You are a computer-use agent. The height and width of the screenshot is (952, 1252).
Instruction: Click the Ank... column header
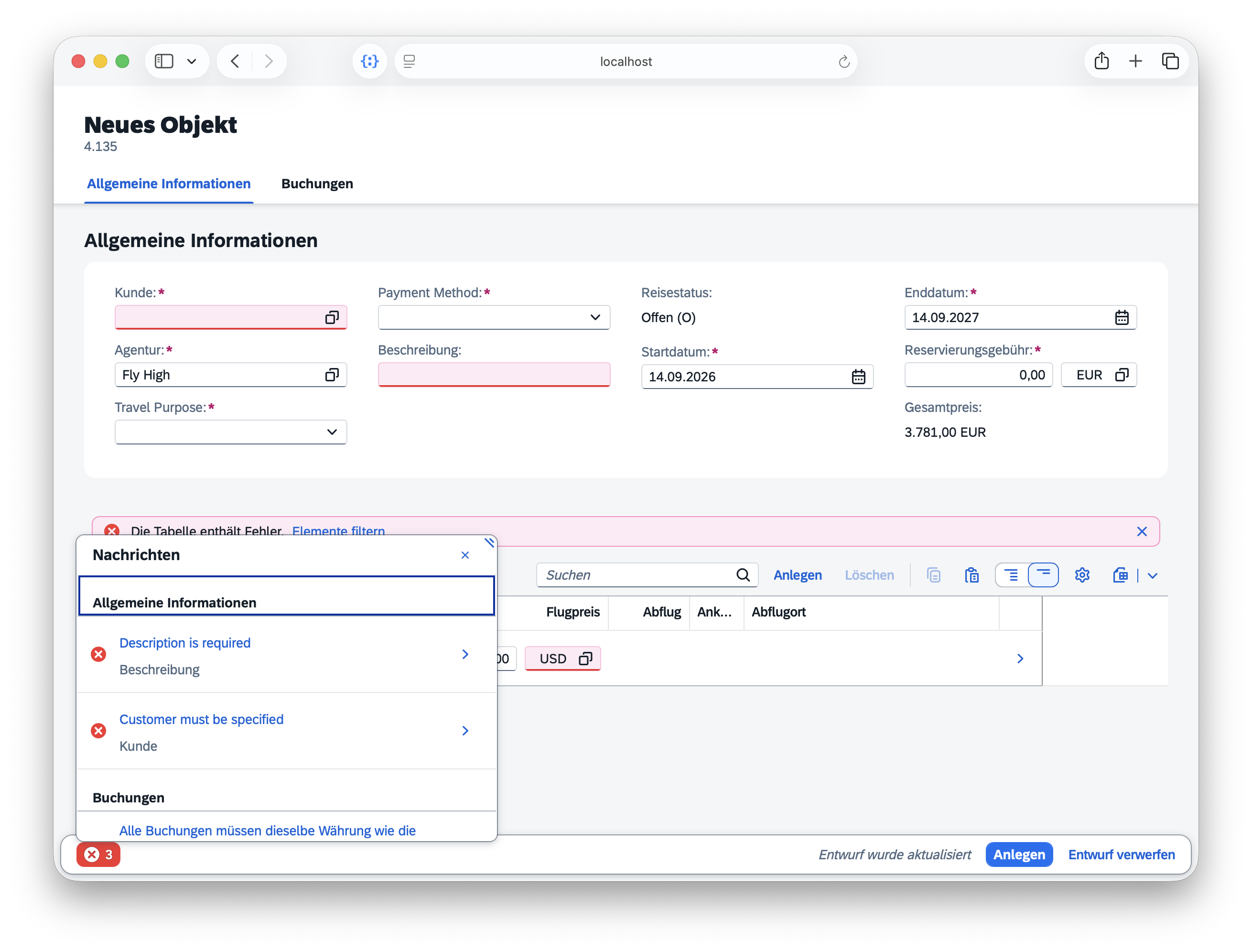point(714,612)
